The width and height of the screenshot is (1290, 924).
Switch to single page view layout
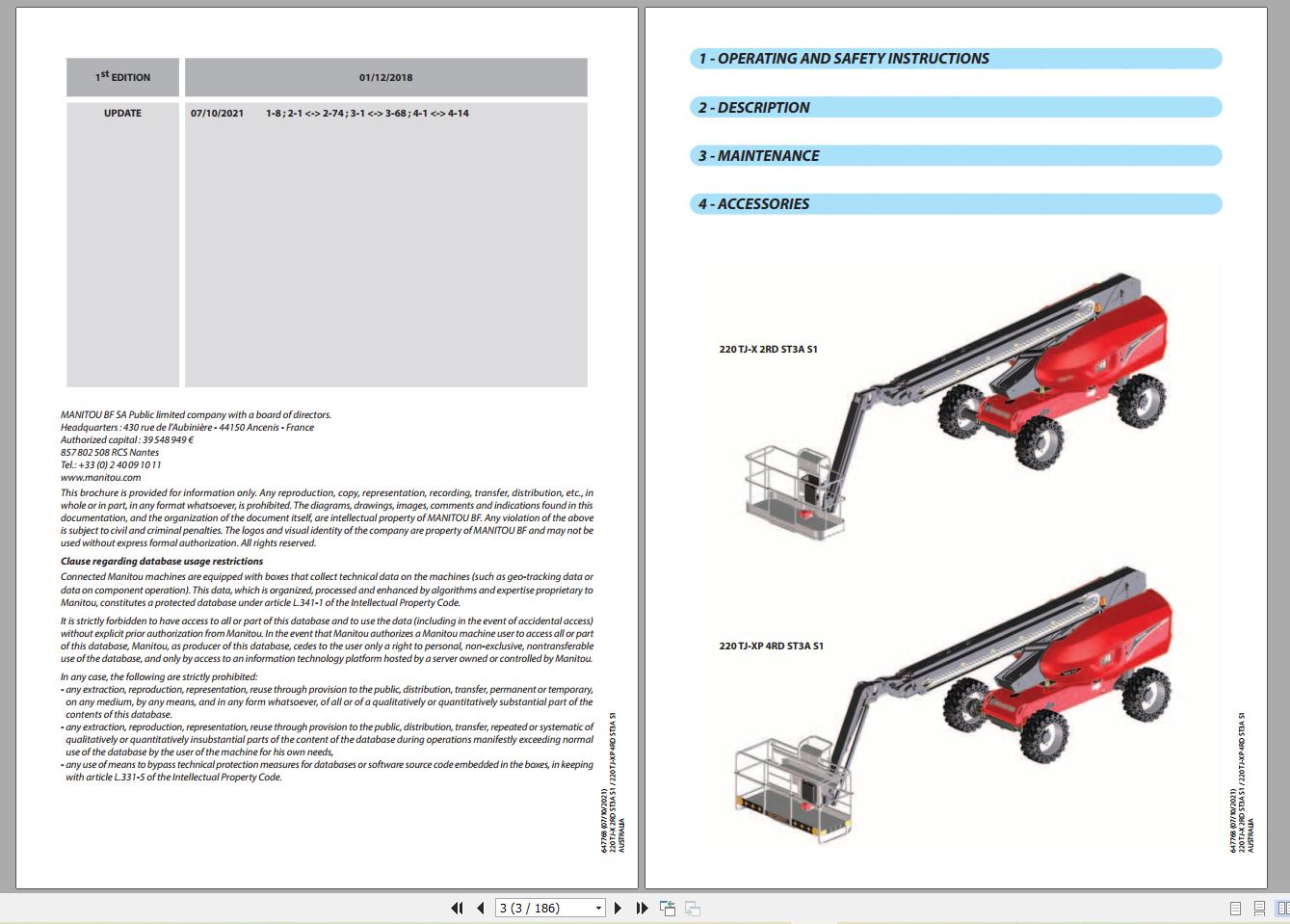click(x=1235, y=909)
